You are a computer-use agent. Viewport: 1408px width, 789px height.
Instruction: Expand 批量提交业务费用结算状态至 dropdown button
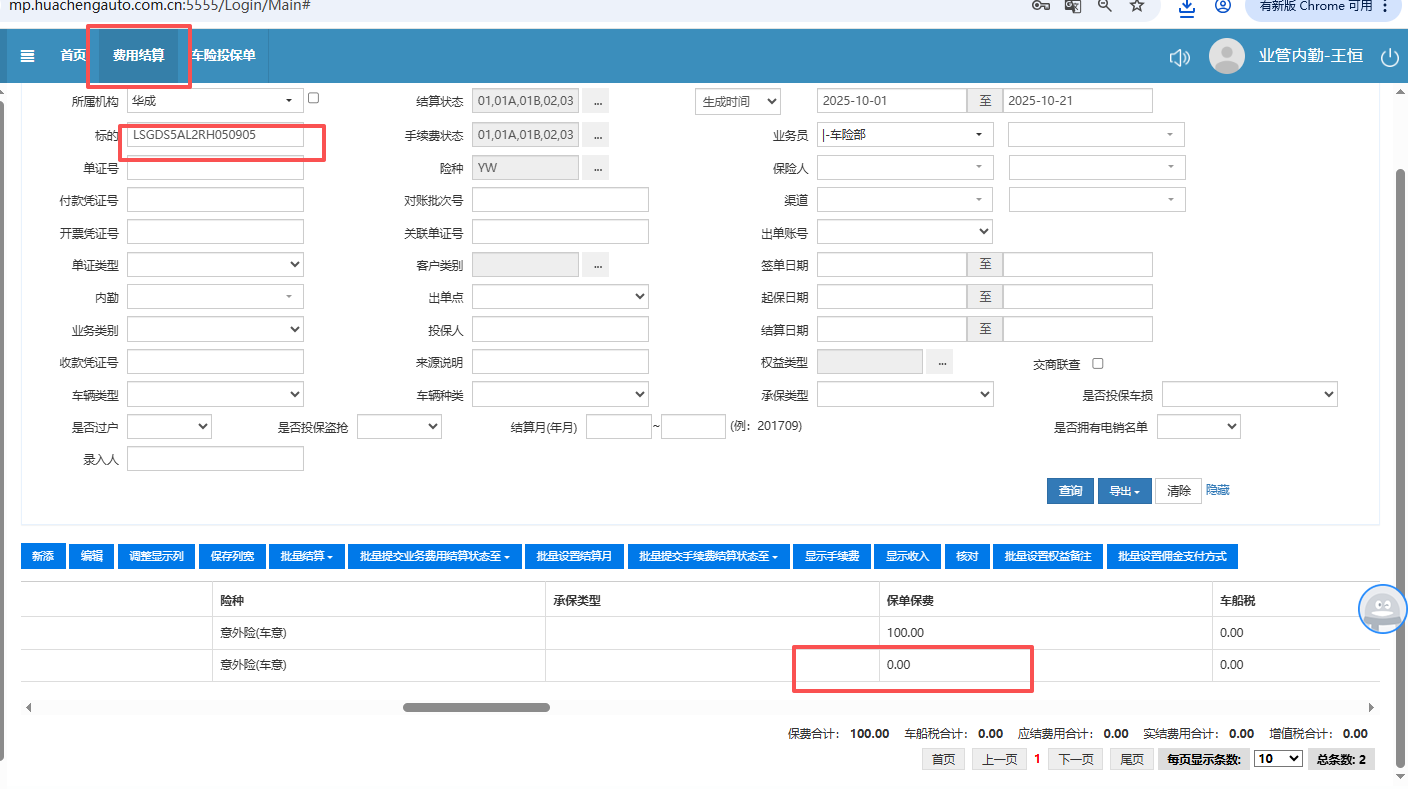point(435,556)
